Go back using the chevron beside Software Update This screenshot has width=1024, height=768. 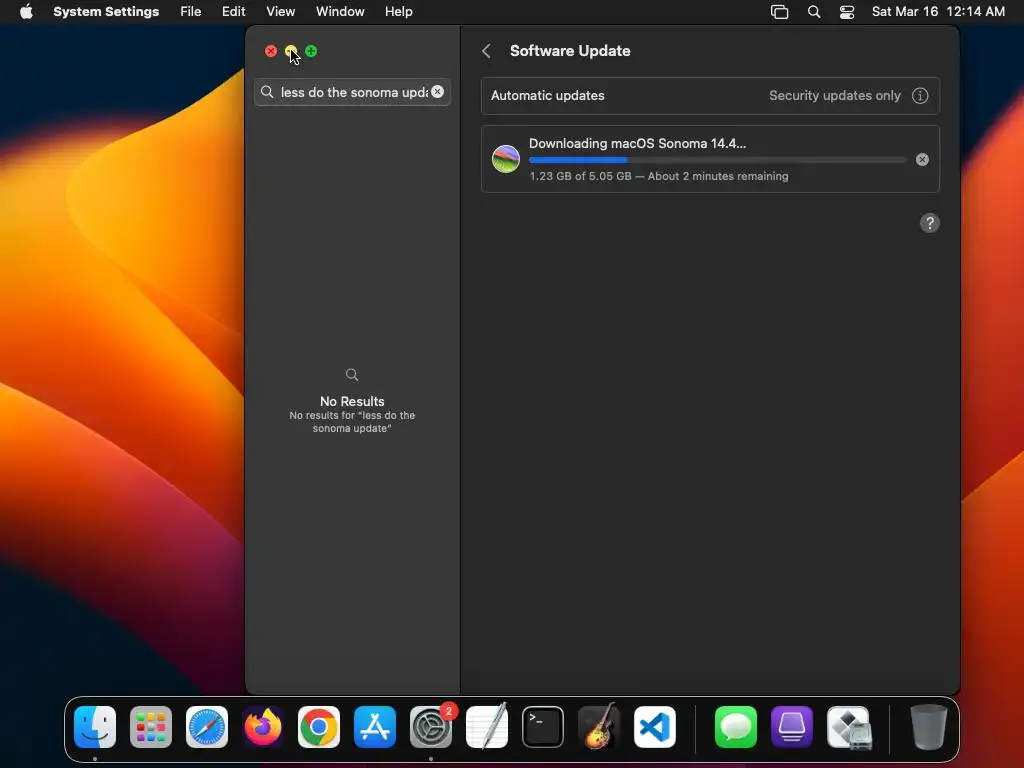487,51
